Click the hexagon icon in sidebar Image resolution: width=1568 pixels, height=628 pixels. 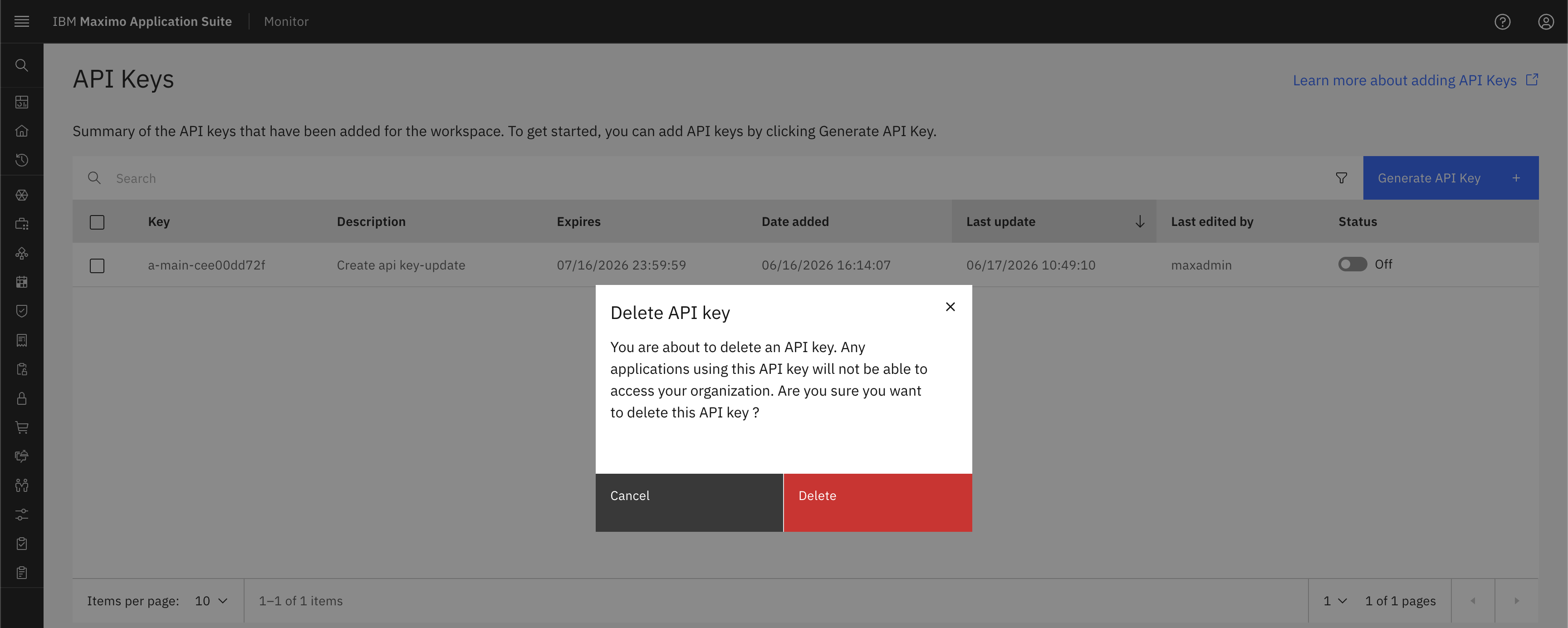[x=21, y=195]
